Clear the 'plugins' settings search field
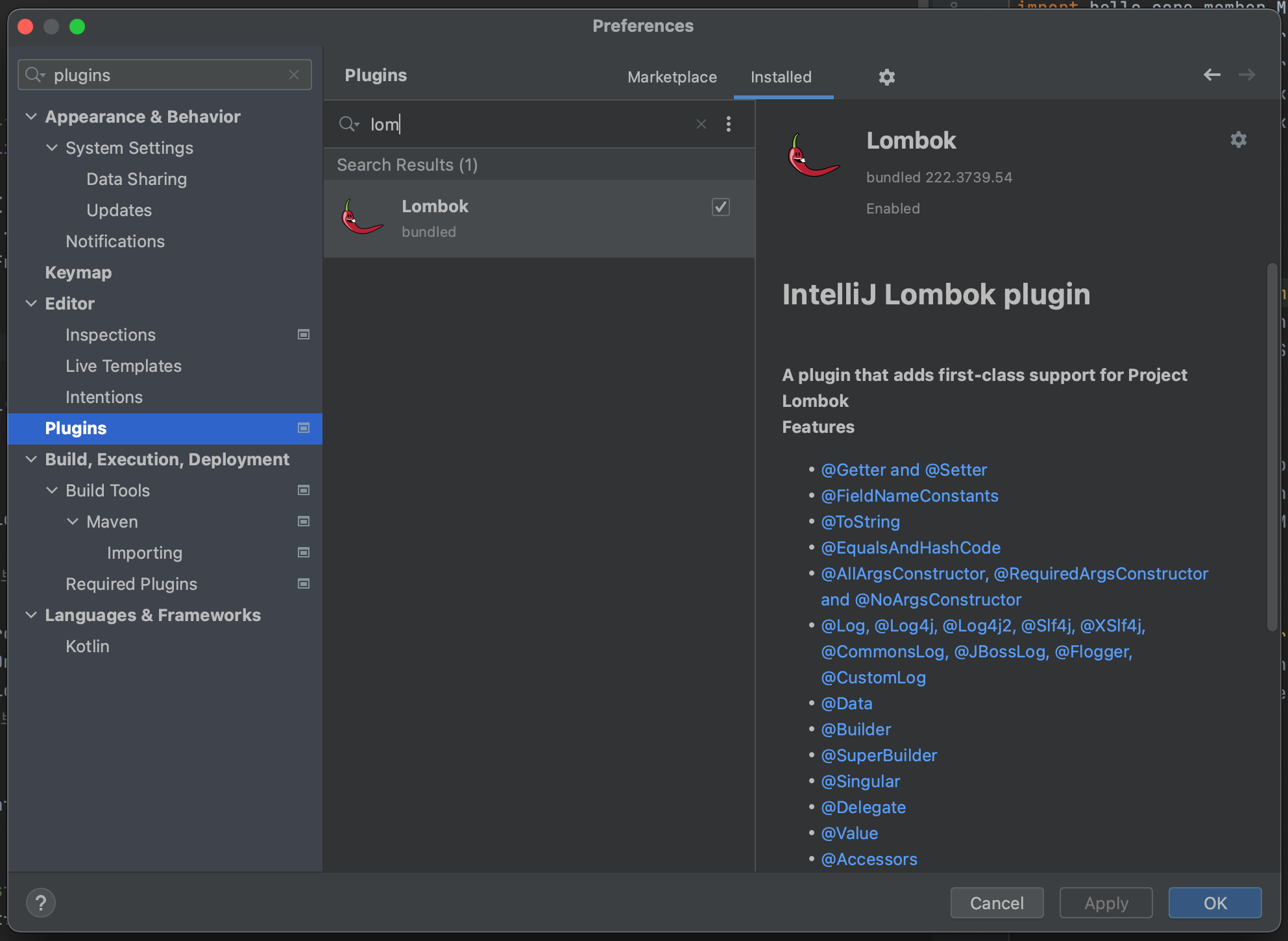This screenshot has width=1288, height=941. pos(294,75)
